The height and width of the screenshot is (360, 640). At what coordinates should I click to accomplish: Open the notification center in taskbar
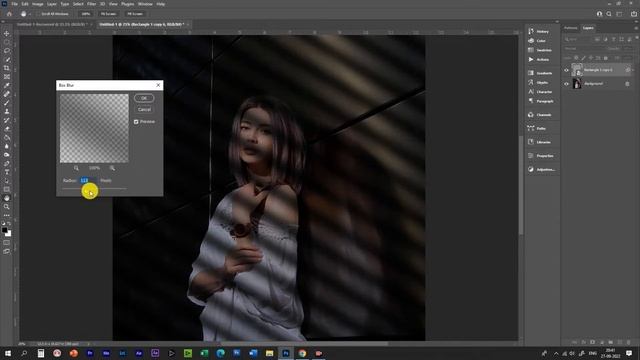click(629, 353)
